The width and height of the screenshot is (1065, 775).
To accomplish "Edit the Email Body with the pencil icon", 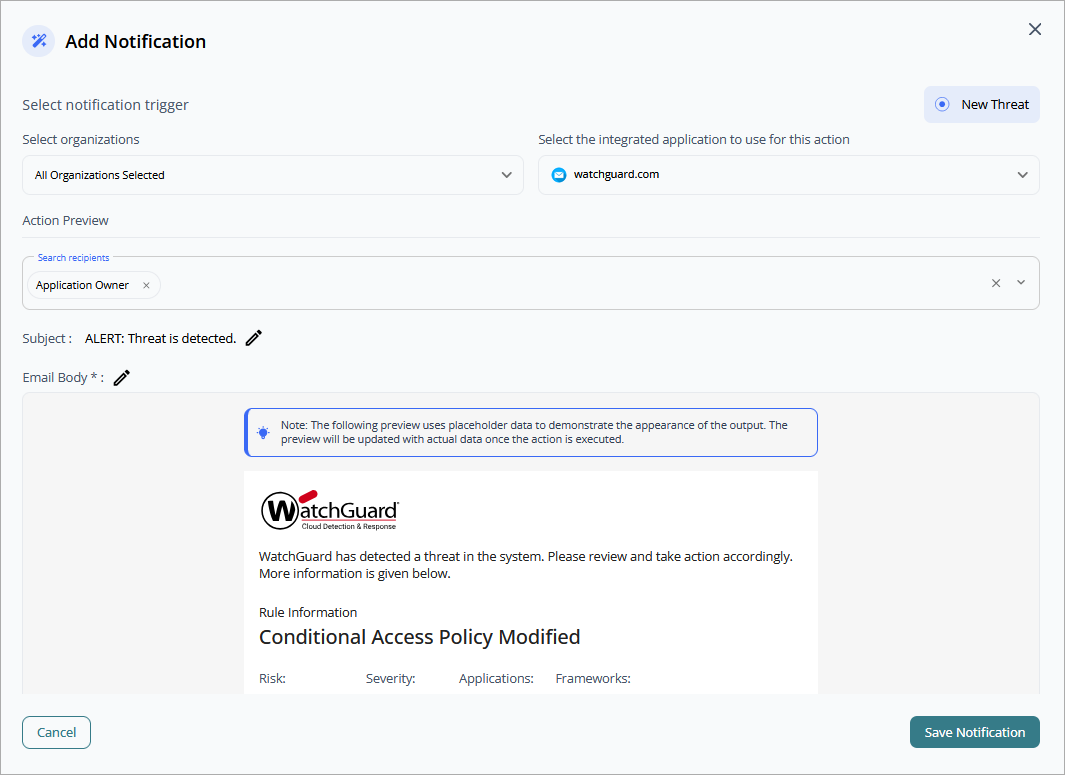I will pyautogui.click(x=122, y=378).
